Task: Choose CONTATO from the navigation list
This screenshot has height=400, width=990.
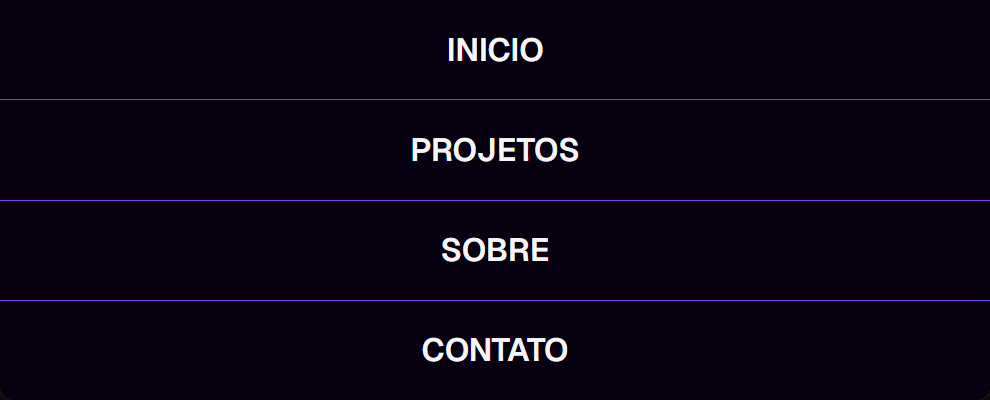Action: (495, 350)
